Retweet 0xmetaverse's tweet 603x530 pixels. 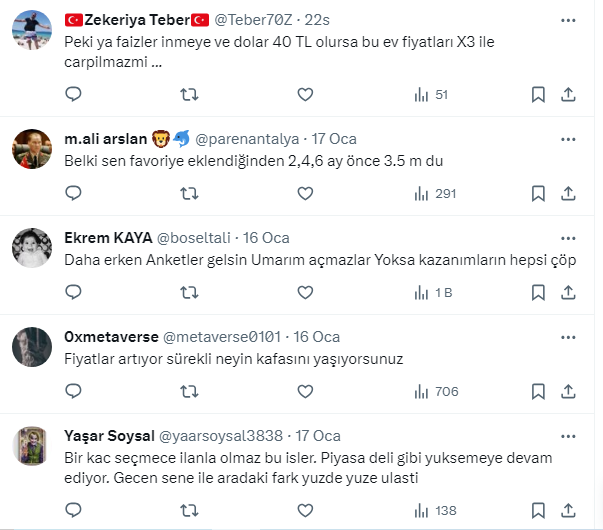[x=188, y=392]
